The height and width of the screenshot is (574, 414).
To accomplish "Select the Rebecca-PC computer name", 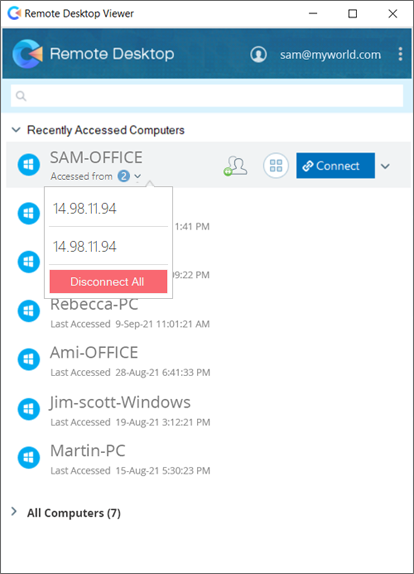I will [x=94, y=305].
